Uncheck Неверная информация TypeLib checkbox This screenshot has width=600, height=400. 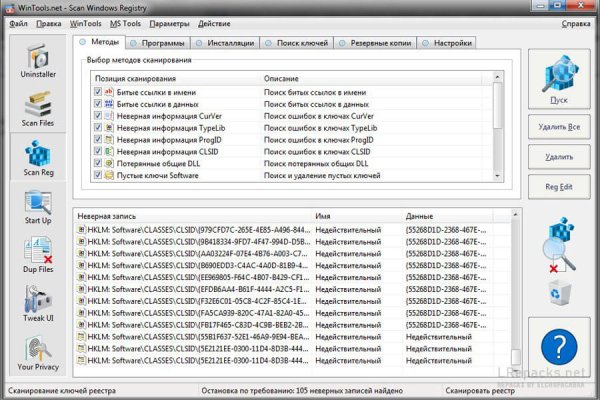(x=98, y=127)
